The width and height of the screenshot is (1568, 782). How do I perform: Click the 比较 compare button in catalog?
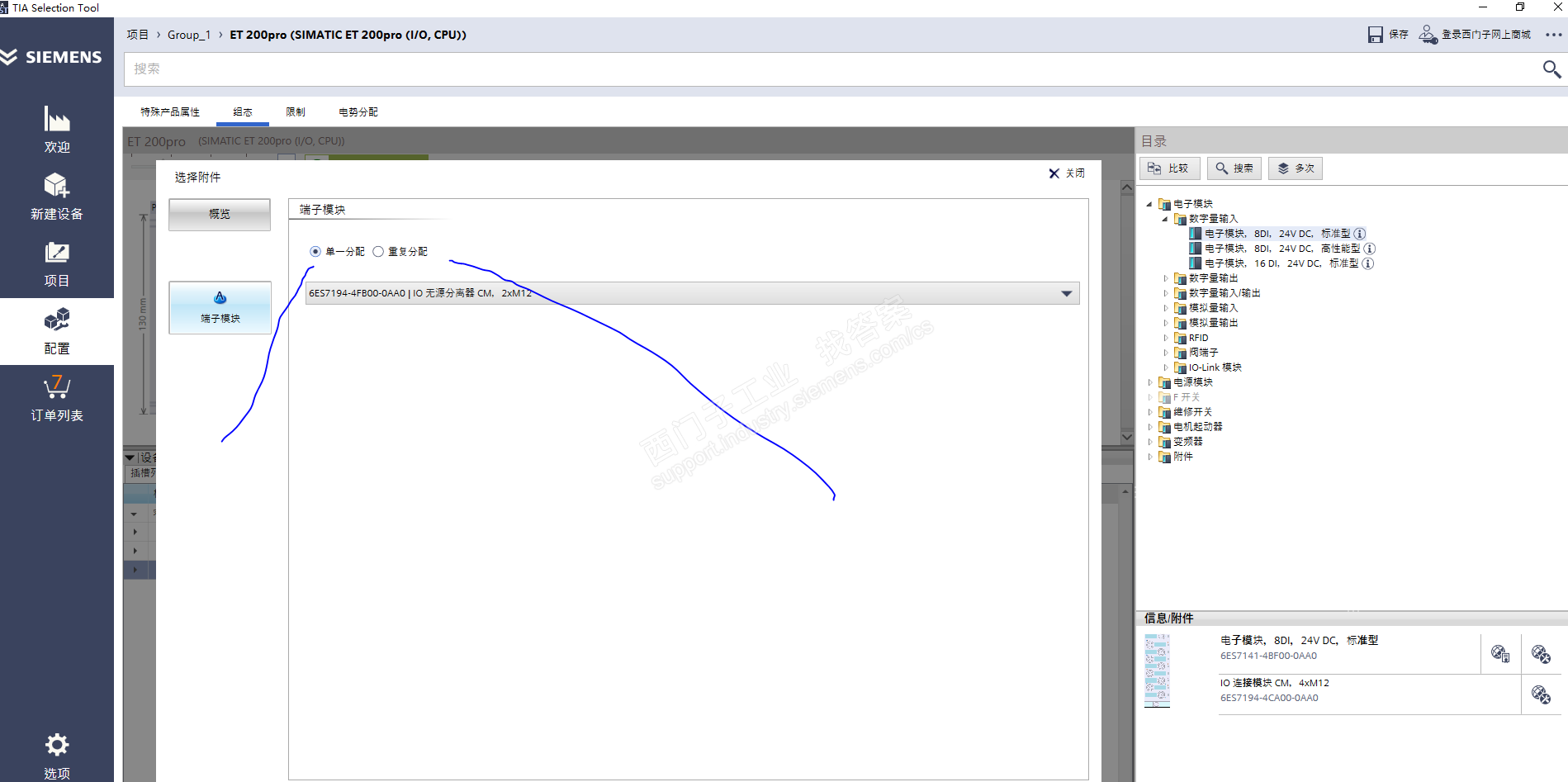1169,168
